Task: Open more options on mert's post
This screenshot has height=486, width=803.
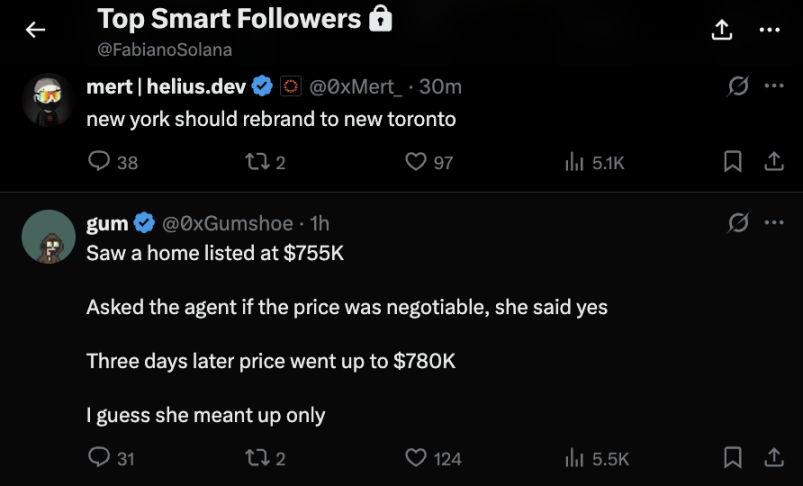Action: [x=773, y=87]
